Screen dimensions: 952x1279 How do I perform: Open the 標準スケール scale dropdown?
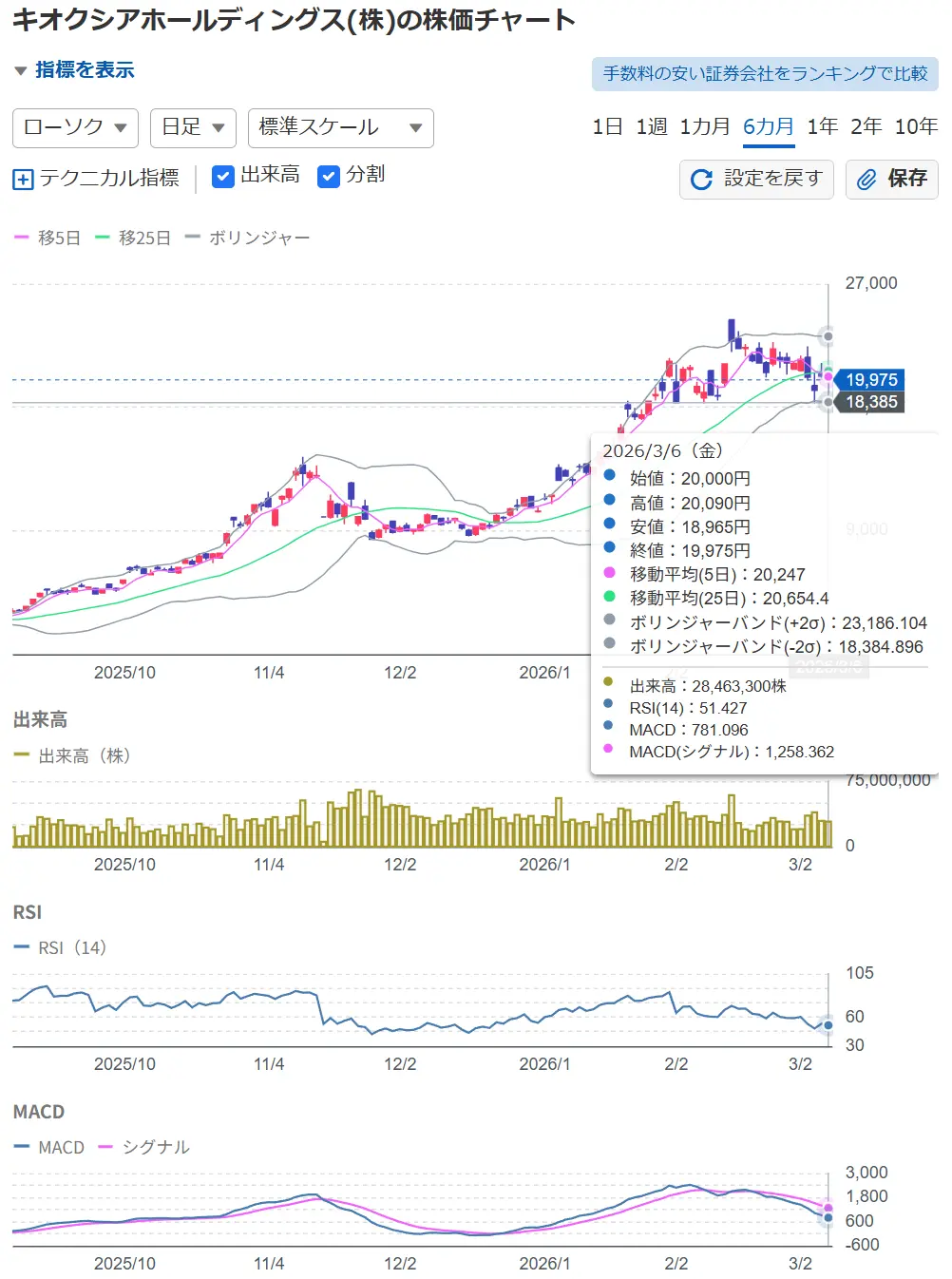(340, 127)
